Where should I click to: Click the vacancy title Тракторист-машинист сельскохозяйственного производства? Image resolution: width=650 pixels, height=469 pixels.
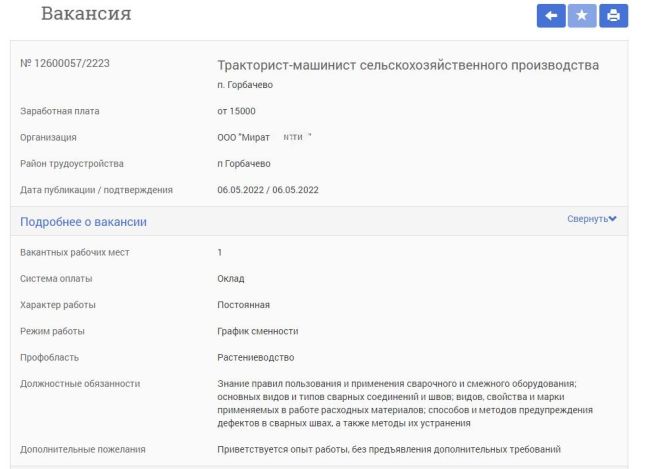[408, 66]
